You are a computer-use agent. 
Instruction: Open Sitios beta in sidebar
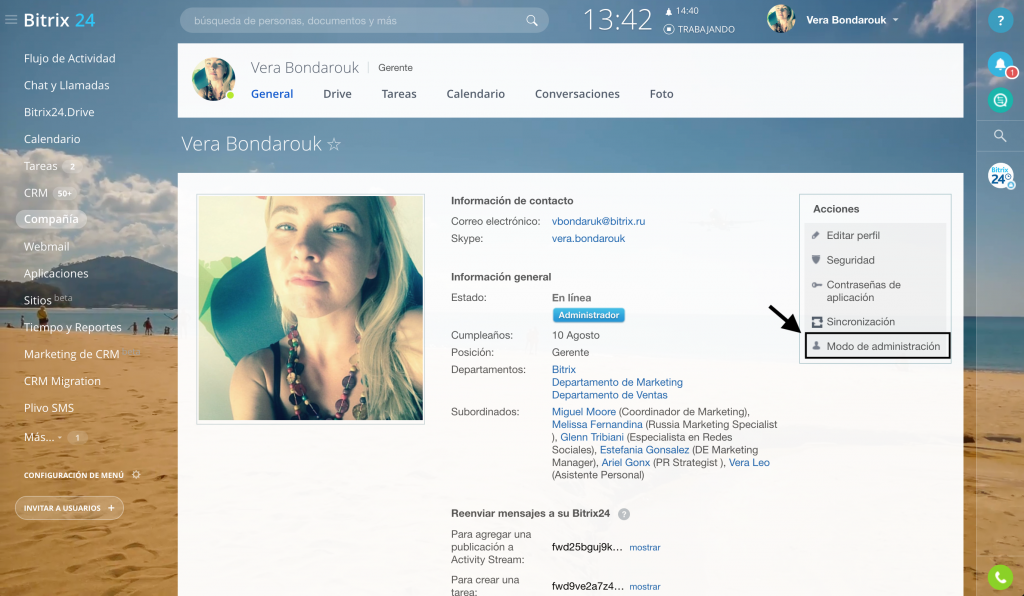[48, 300]
